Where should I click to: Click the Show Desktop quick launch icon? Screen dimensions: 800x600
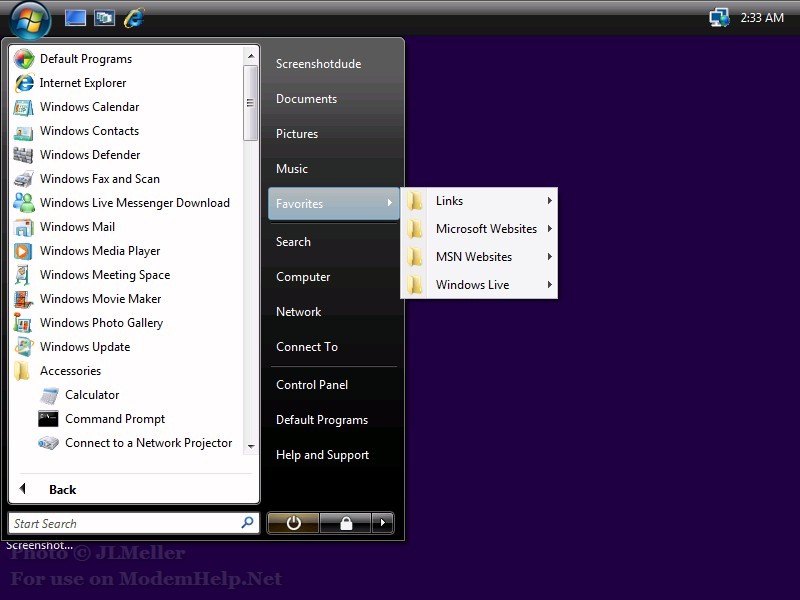tap(75, 18)
